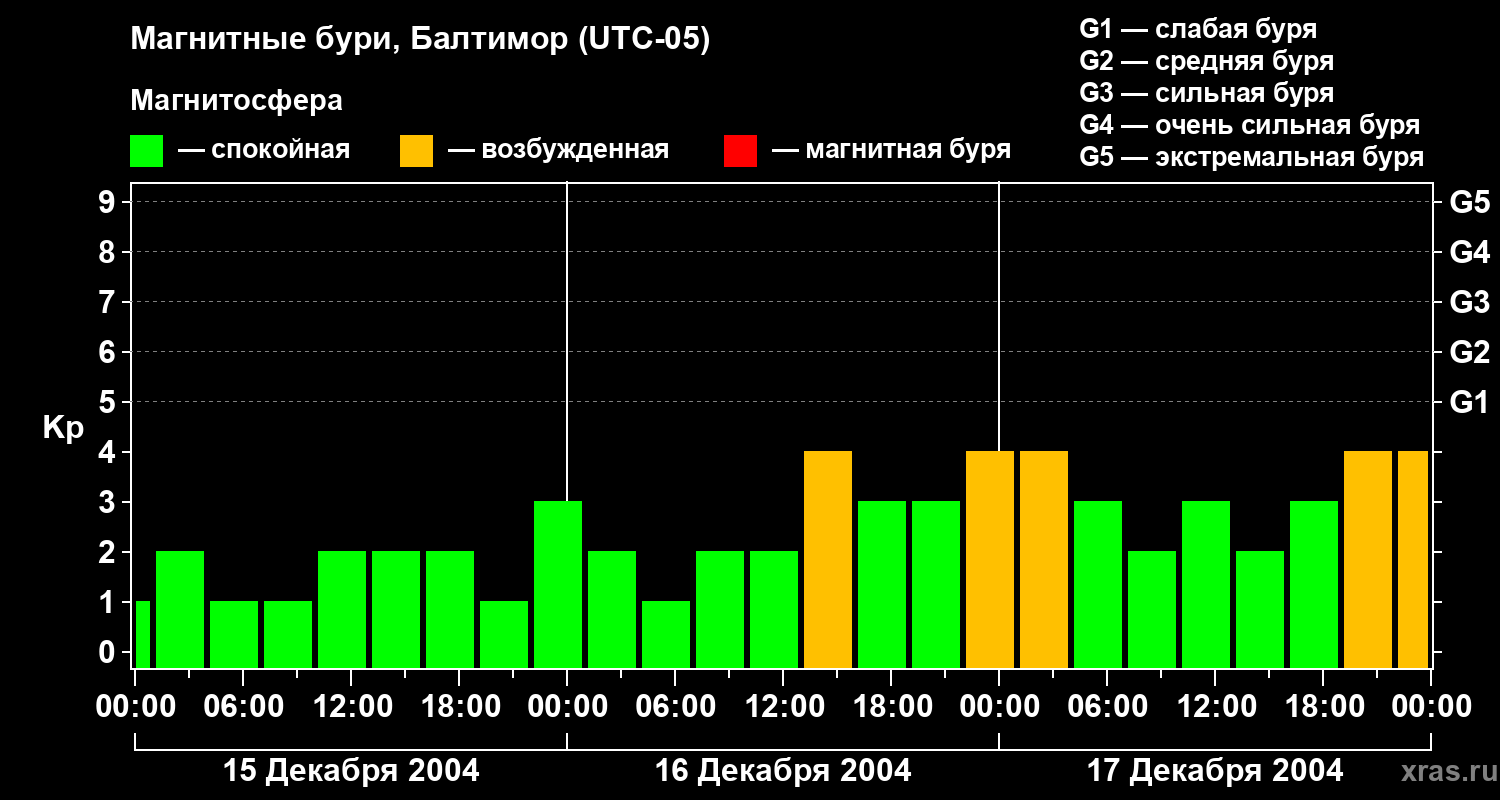Image resolution: width=1500 pixels, height=800 pixels.
Task: Click the 'G1 — слабая буря' legend line
Action: pos(1198,29)
